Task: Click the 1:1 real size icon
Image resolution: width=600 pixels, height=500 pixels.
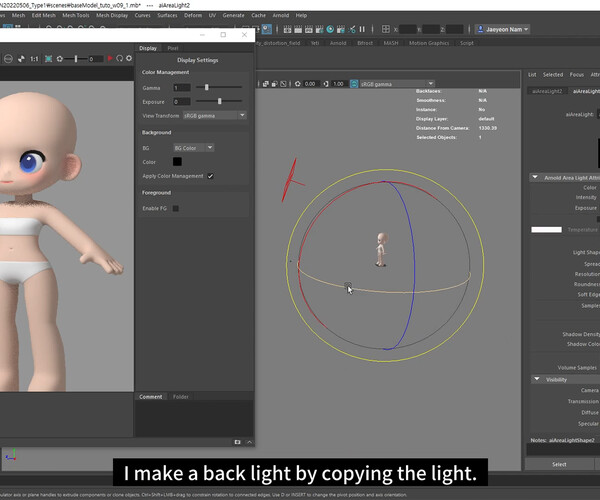Action: (x=35, y=59)
